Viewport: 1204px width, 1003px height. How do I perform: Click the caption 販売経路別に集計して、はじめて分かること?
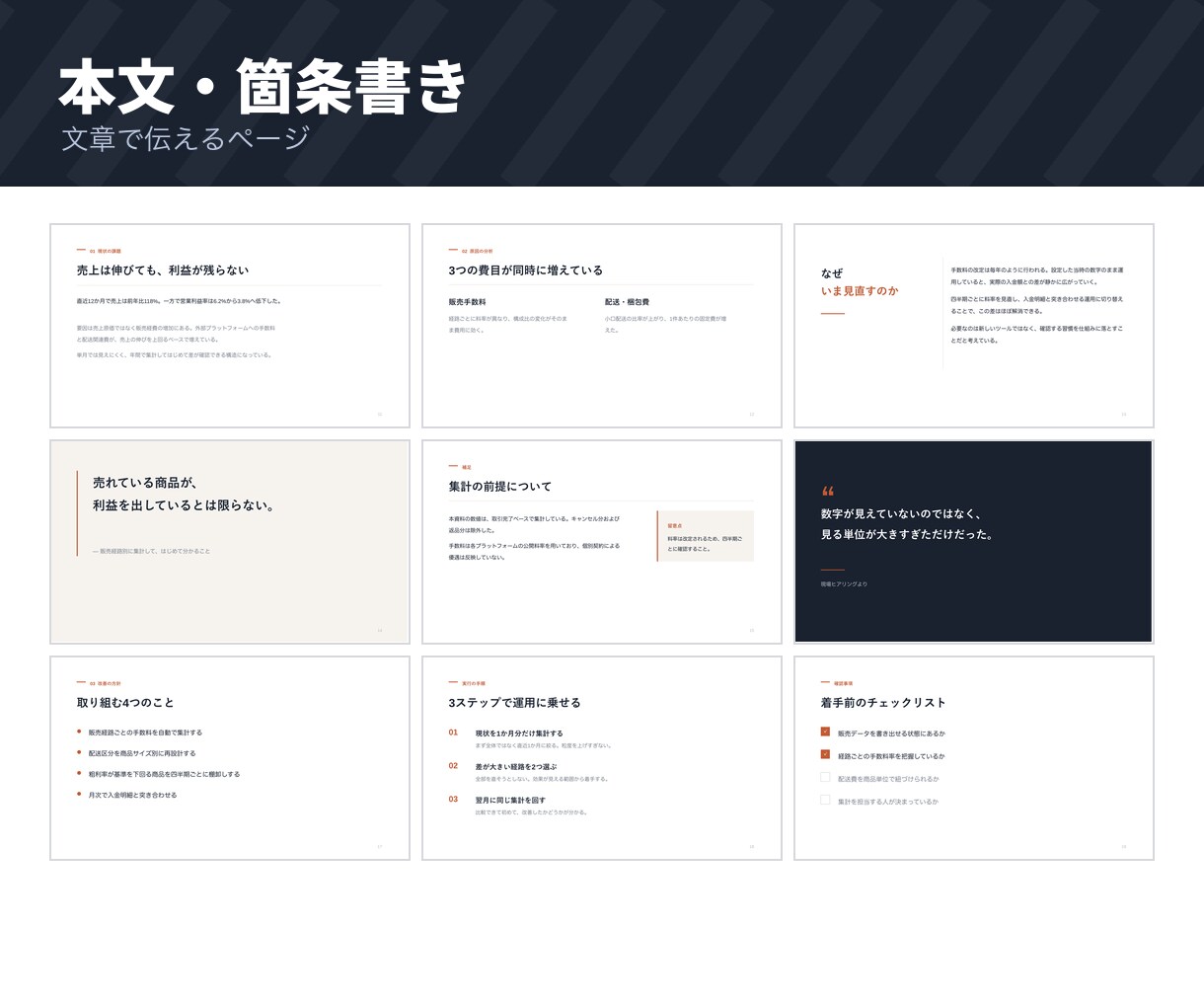[x=151, y=551]
